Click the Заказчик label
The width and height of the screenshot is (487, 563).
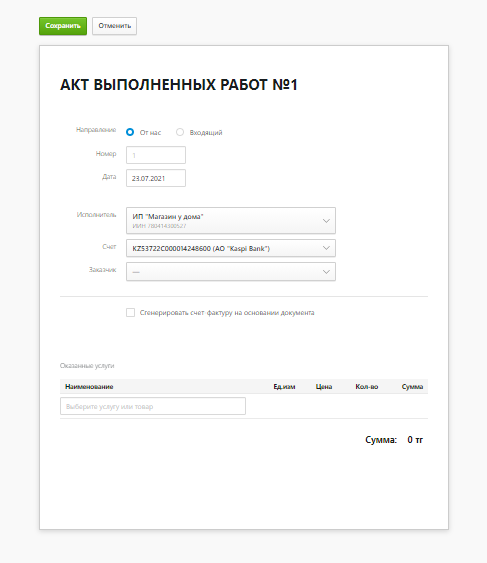coord(102,269)
